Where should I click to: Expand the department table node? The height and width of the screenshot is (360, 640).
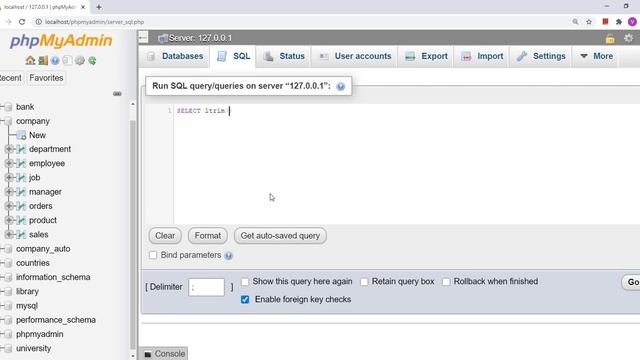[9, 149]
